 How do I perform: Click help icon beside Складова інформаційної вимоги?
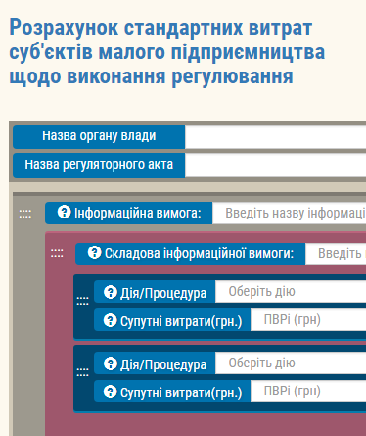[x=94, y=253]
